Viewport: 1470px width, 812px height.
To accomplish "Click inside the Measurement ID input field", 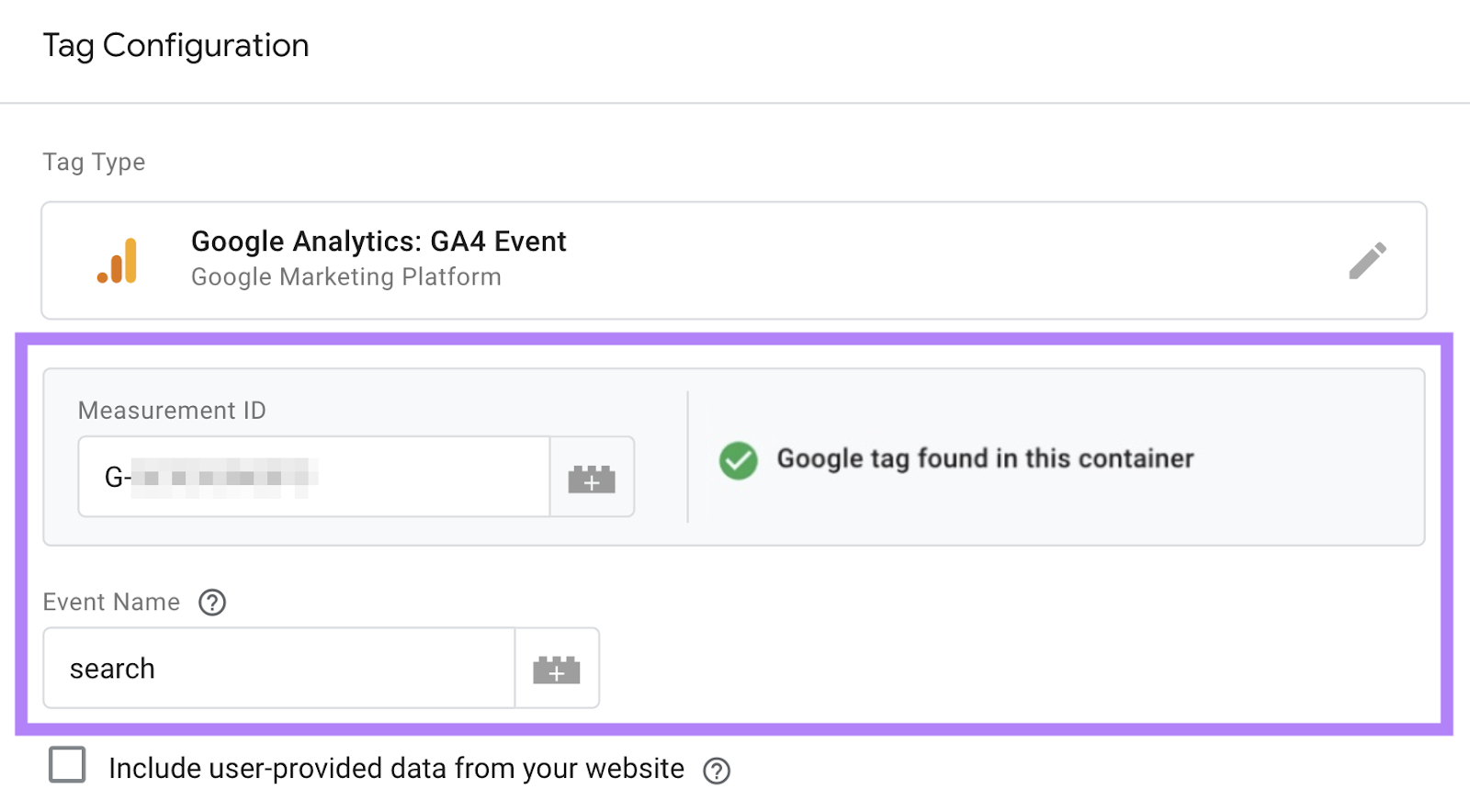I will (312, 477).
